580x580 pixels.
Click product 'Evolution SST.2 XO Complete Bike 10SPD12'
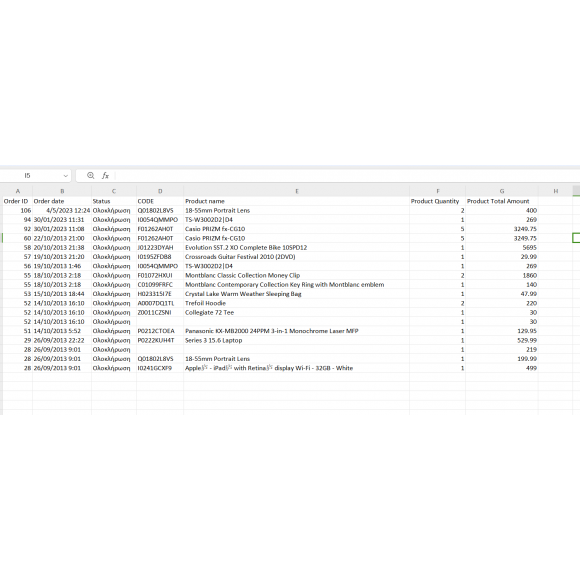click(297, 247)
